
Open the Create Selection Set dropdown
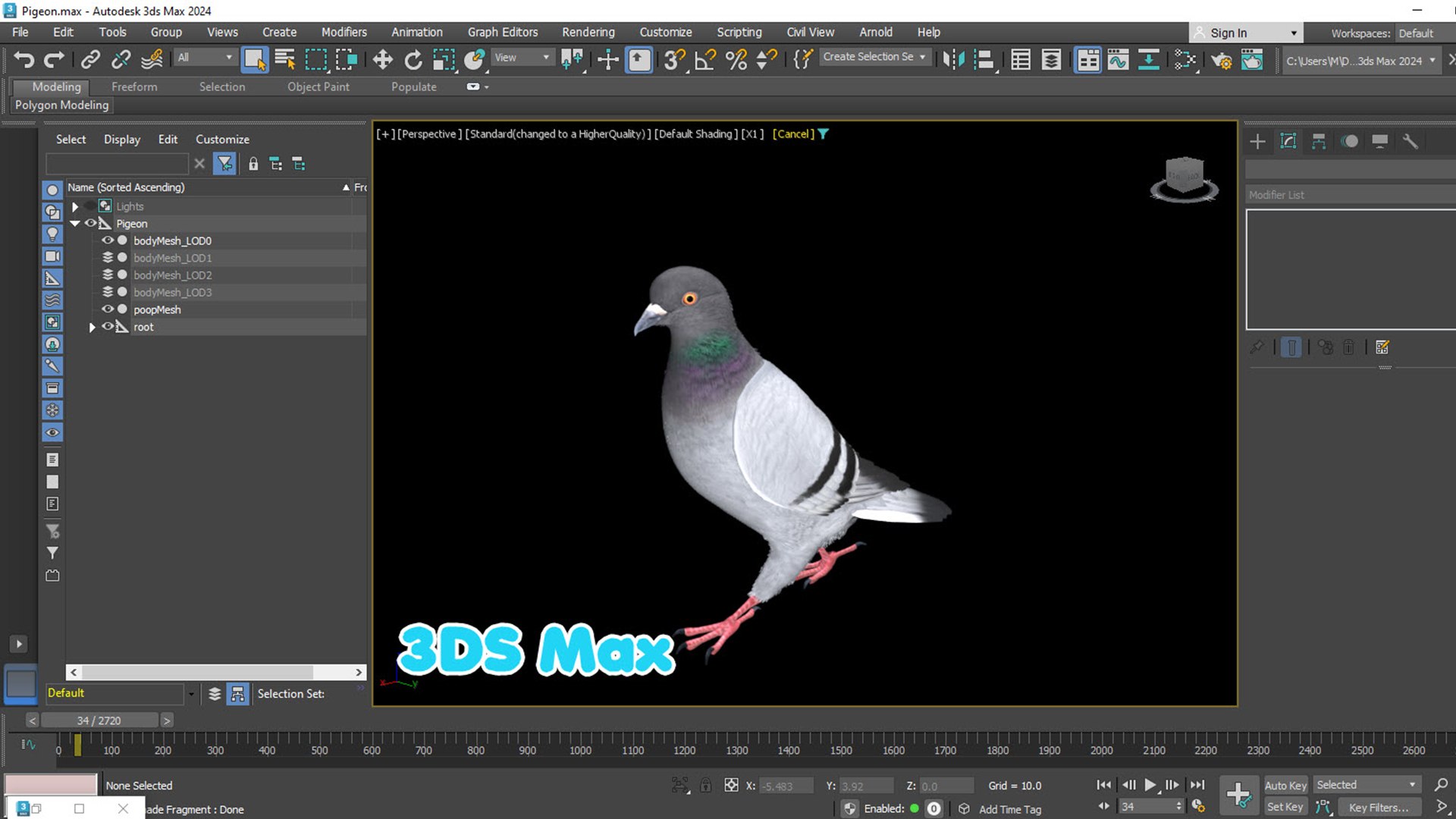[874, 57]
